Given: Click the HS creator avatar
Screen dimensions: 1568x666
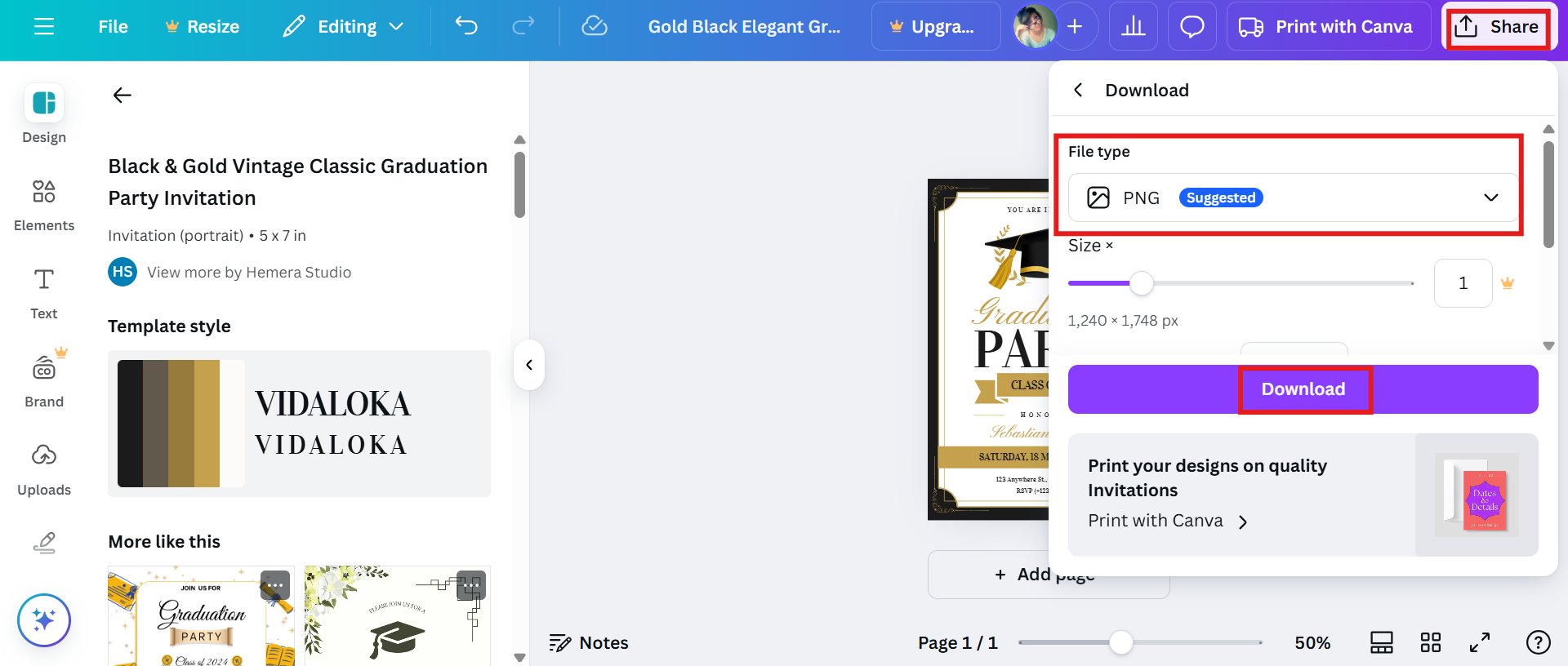Looking at the screenshot, I should pyautogui.click(x=122, y=272).
